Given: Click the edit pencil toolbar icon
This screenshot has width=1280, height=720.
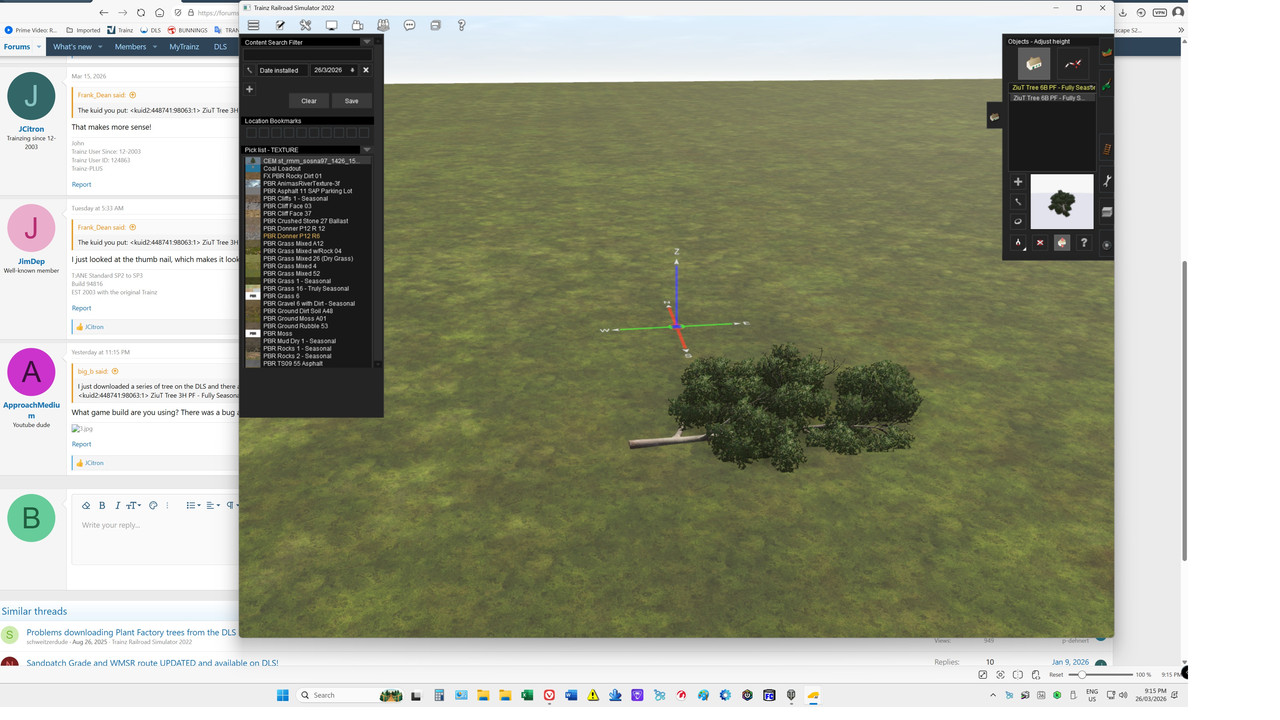Looking at the screenshot, I should tap(280, 25).
